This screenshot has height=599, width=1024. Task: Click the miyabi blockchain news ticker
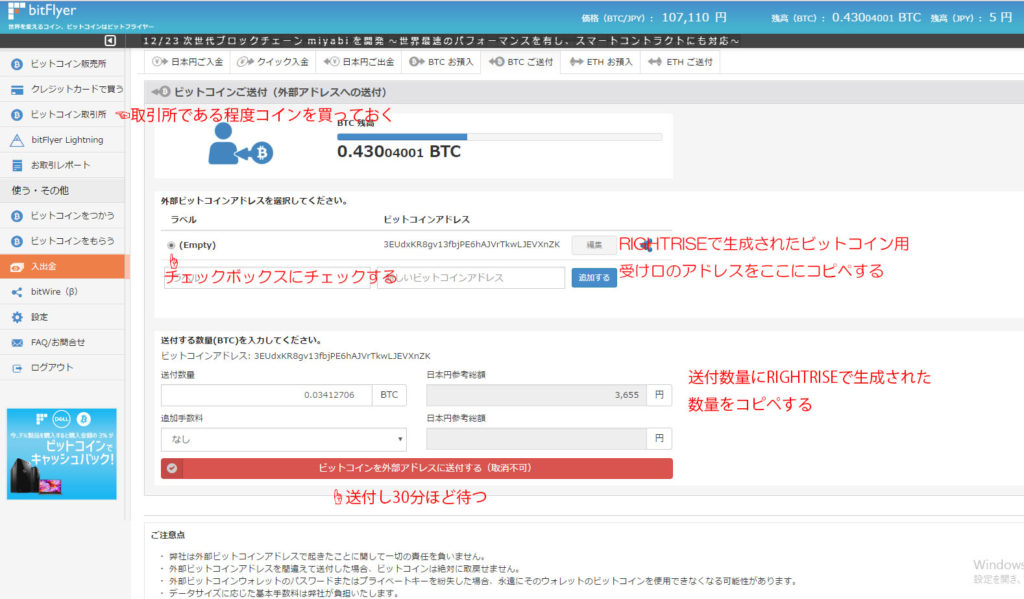pos(441,41)
